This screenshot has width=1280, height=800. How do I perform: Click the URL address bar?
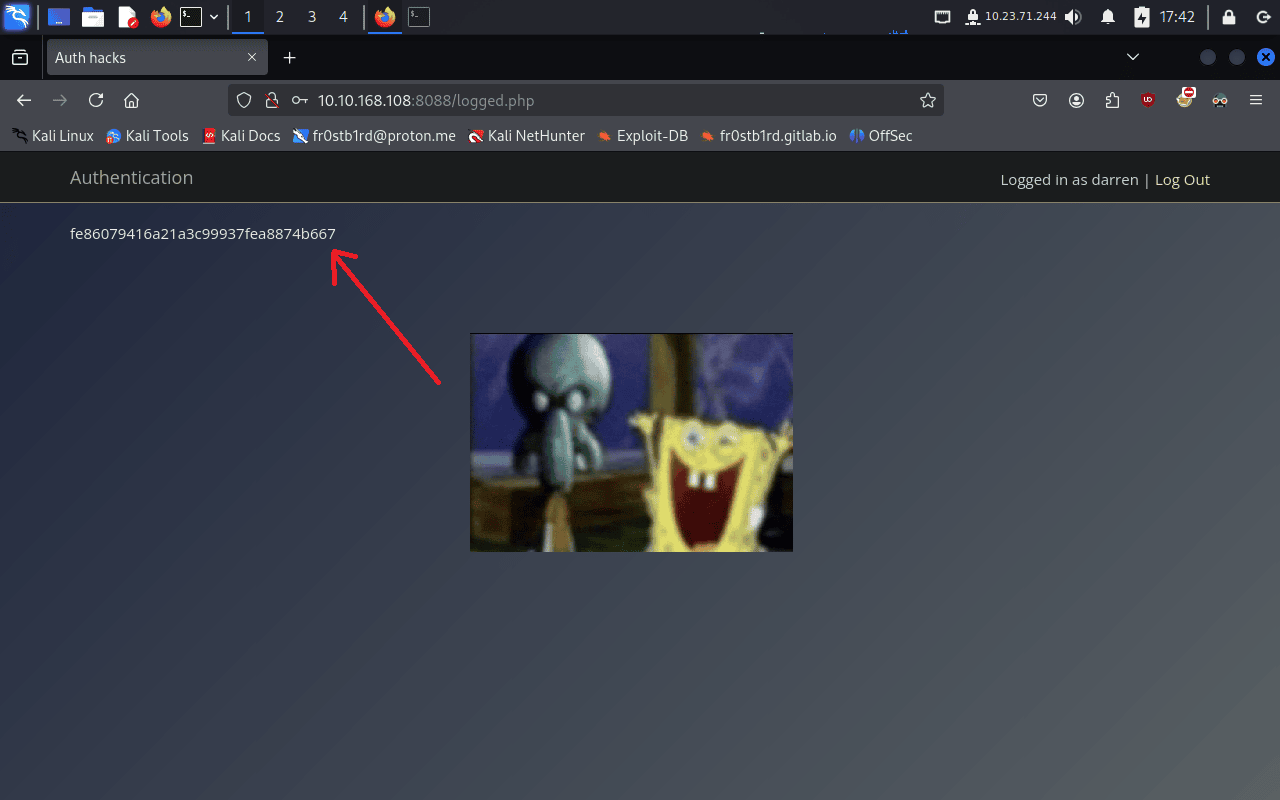click(x=600, y=100)
